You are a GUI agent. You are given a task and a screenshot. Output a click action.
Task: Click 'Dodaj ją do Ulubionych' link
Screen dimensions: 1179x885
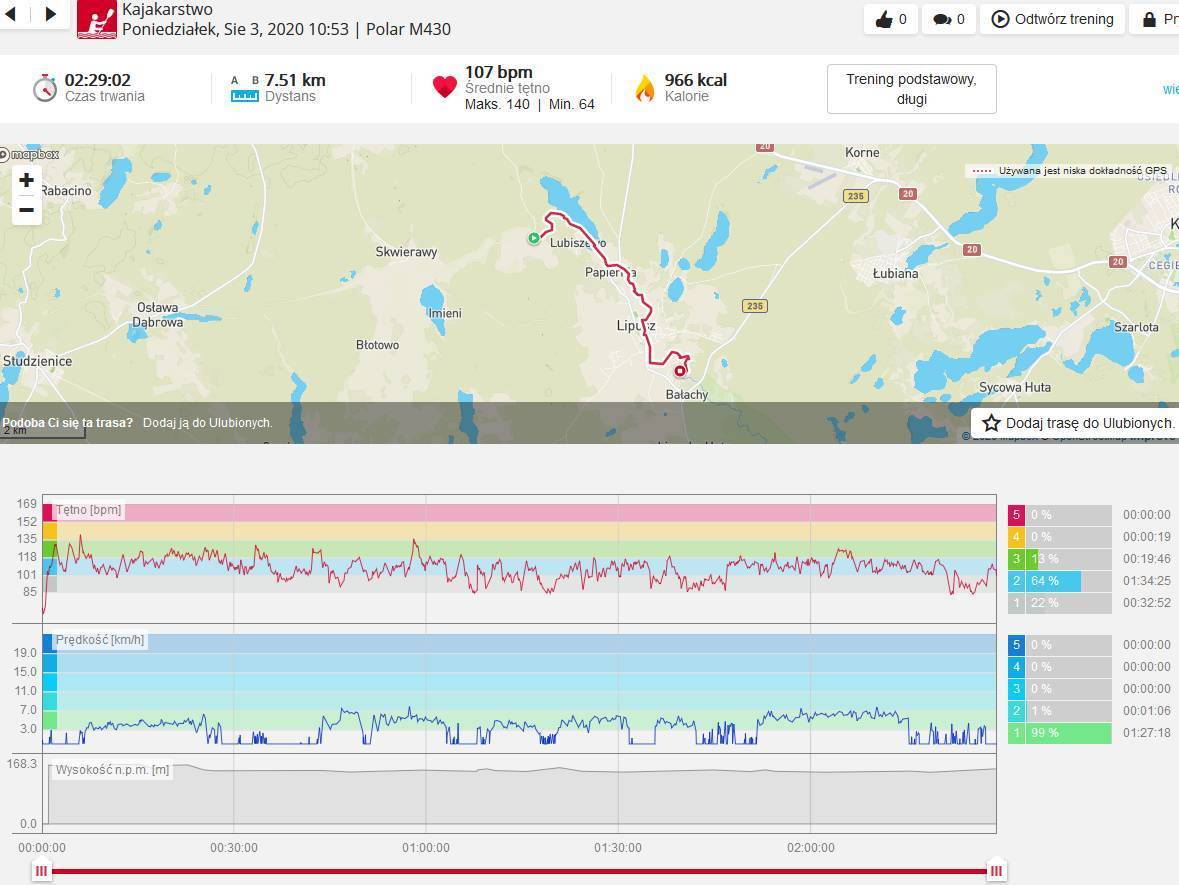point(207,423)
